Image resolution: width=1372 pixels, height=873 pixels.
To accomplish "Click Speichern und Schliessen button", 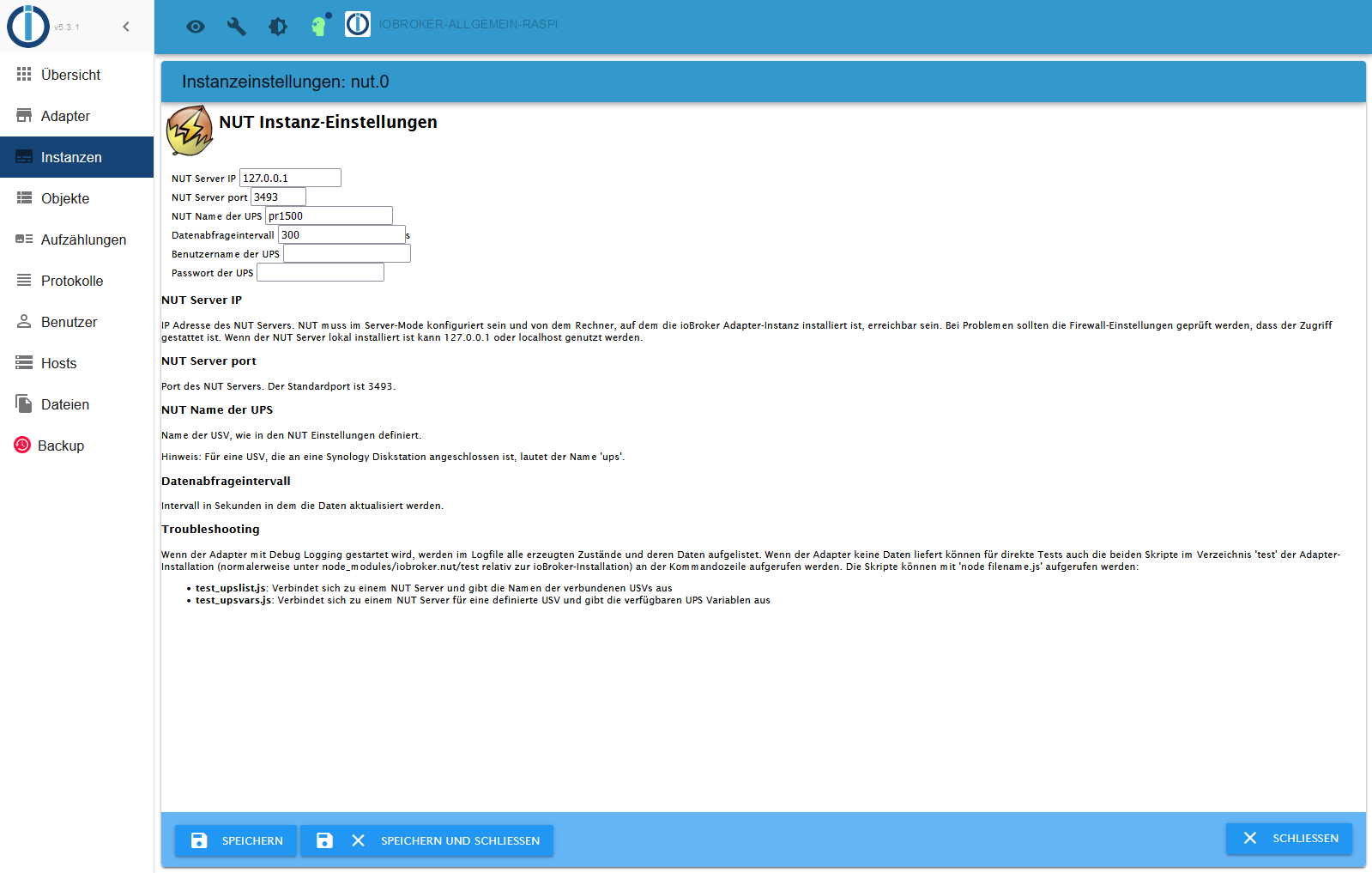I will pos(427,840).
